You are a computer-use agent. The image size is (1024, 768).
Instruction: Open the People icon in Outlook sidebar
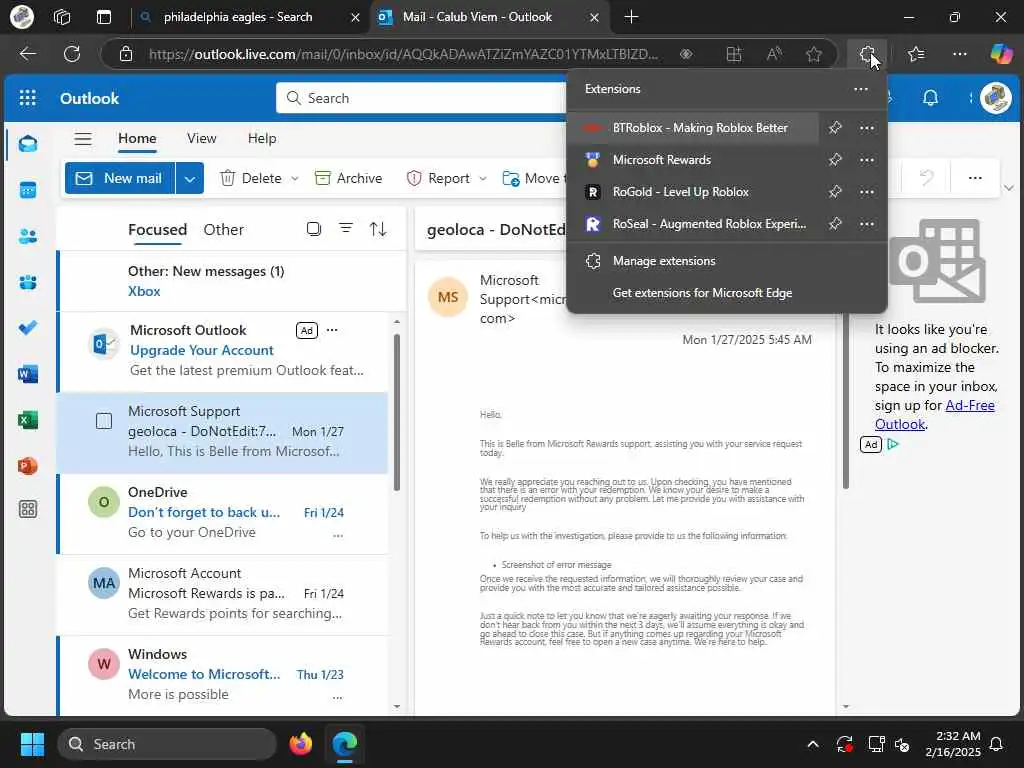(27, 236)
